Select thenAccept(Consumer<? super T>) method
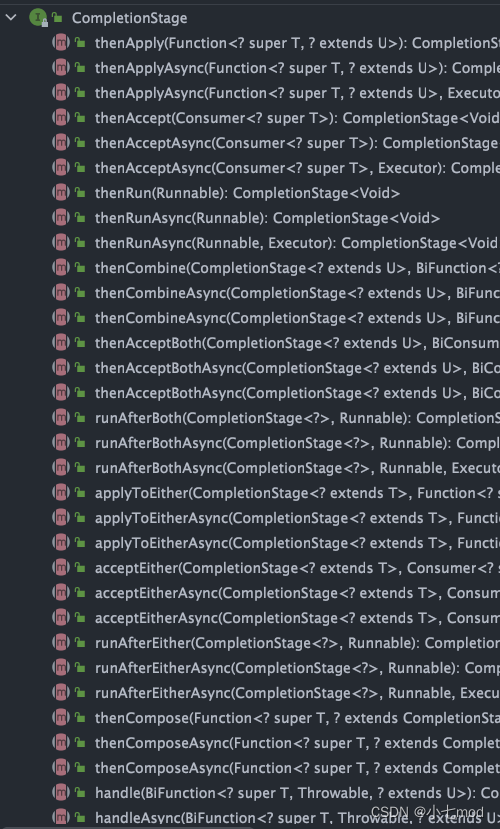 click(x=297, y=118)
